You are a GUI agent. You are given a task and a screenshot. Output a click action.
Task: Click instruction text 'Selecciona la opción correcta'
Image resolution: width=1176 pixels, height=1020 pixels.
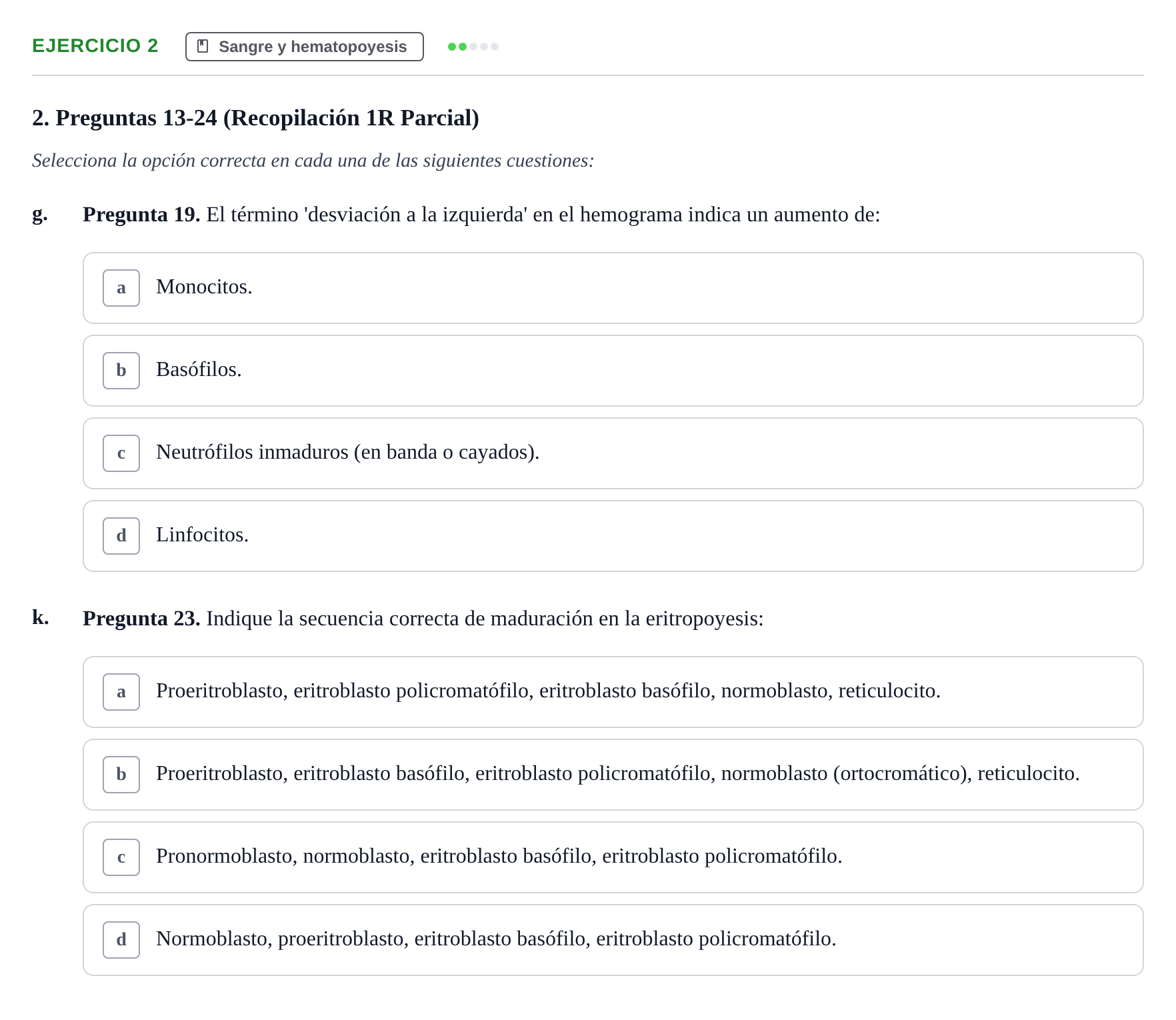(x=313, y=161)
